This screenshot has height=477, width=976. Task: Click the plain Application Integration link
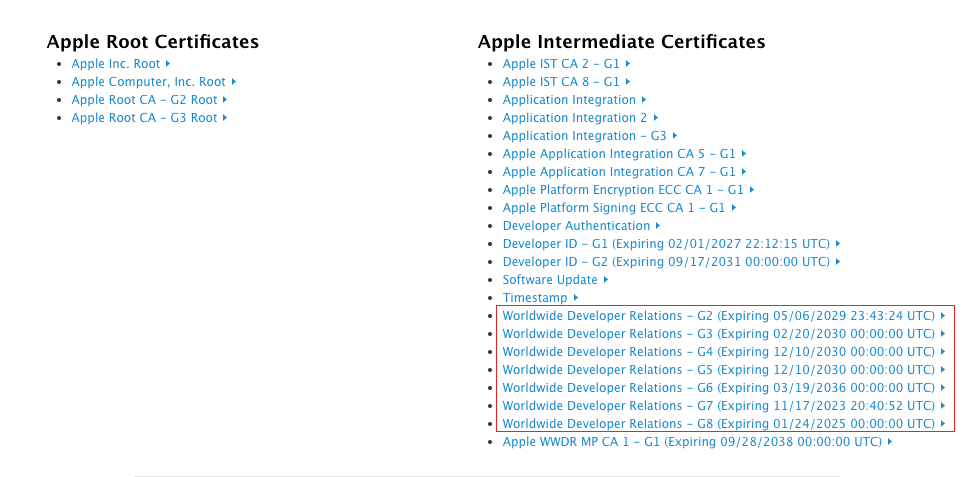[575, 100]
